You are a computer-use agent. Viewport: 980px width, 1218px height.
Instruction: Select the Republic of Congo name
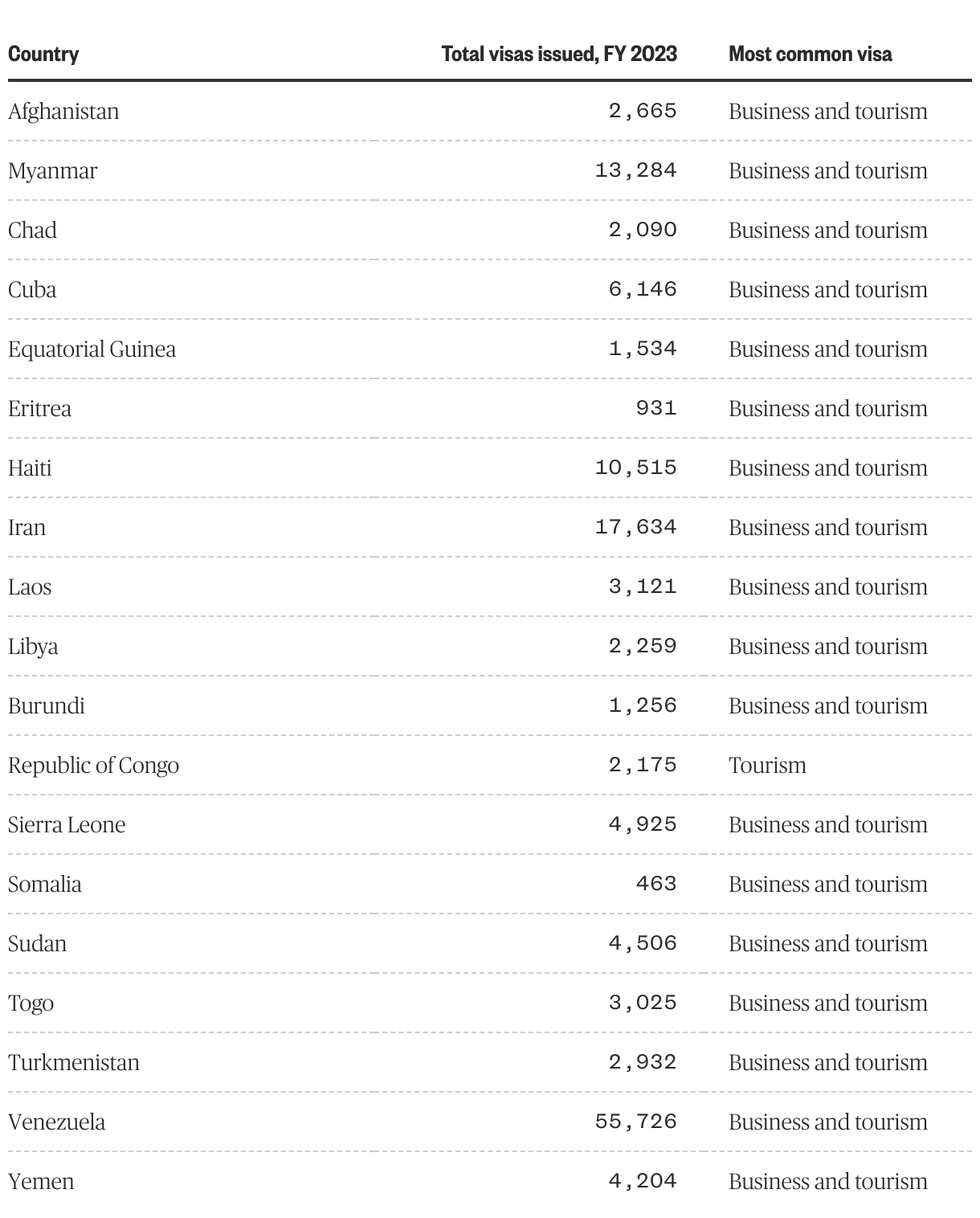tap(93, 766)
